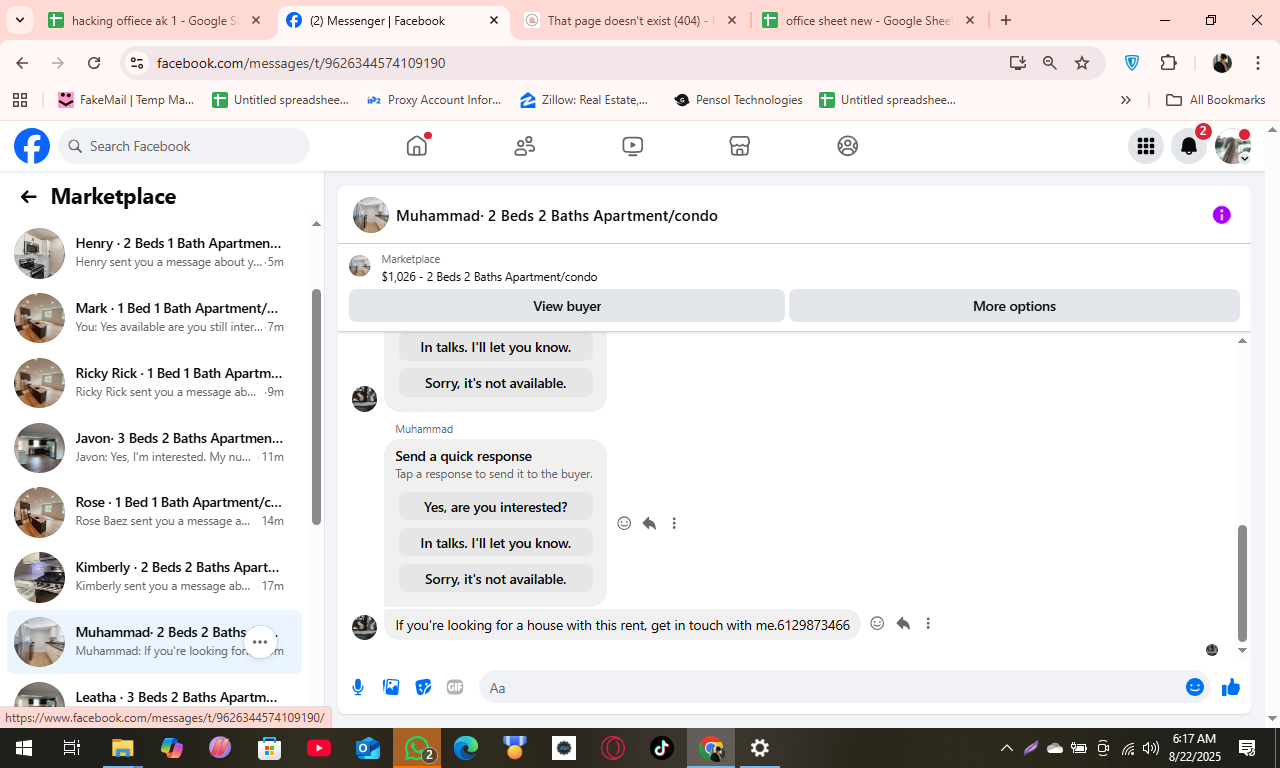The image size is (1280, 768).
Task: Open emoji picker in message box
Action: [1194, 687]
